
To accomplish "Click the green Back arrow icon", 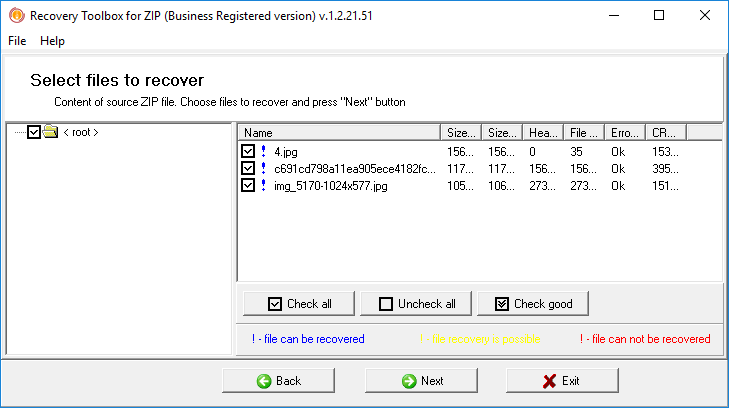I will point(264,381).
